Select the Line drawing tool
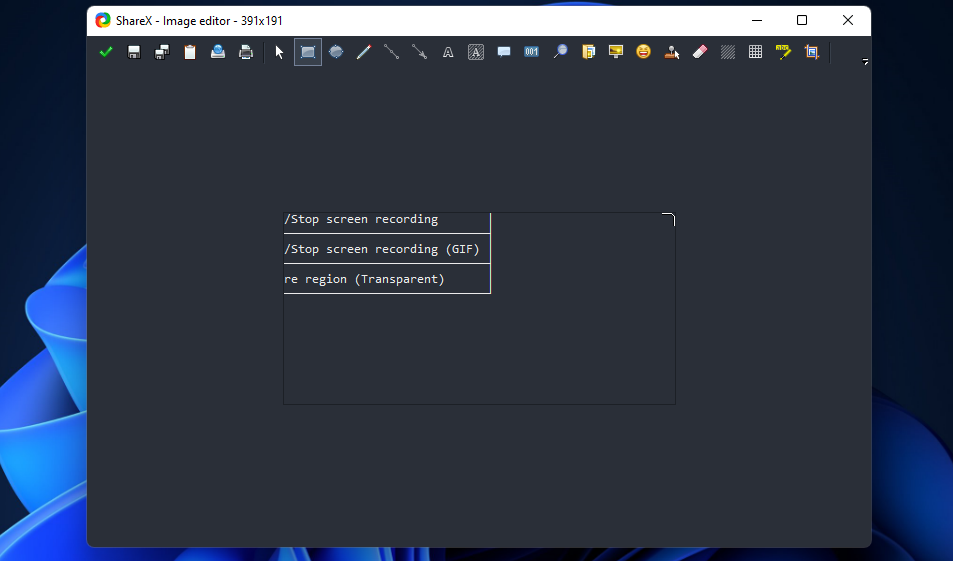Viewport: 953px width, 561px height. tap(392, 52)
